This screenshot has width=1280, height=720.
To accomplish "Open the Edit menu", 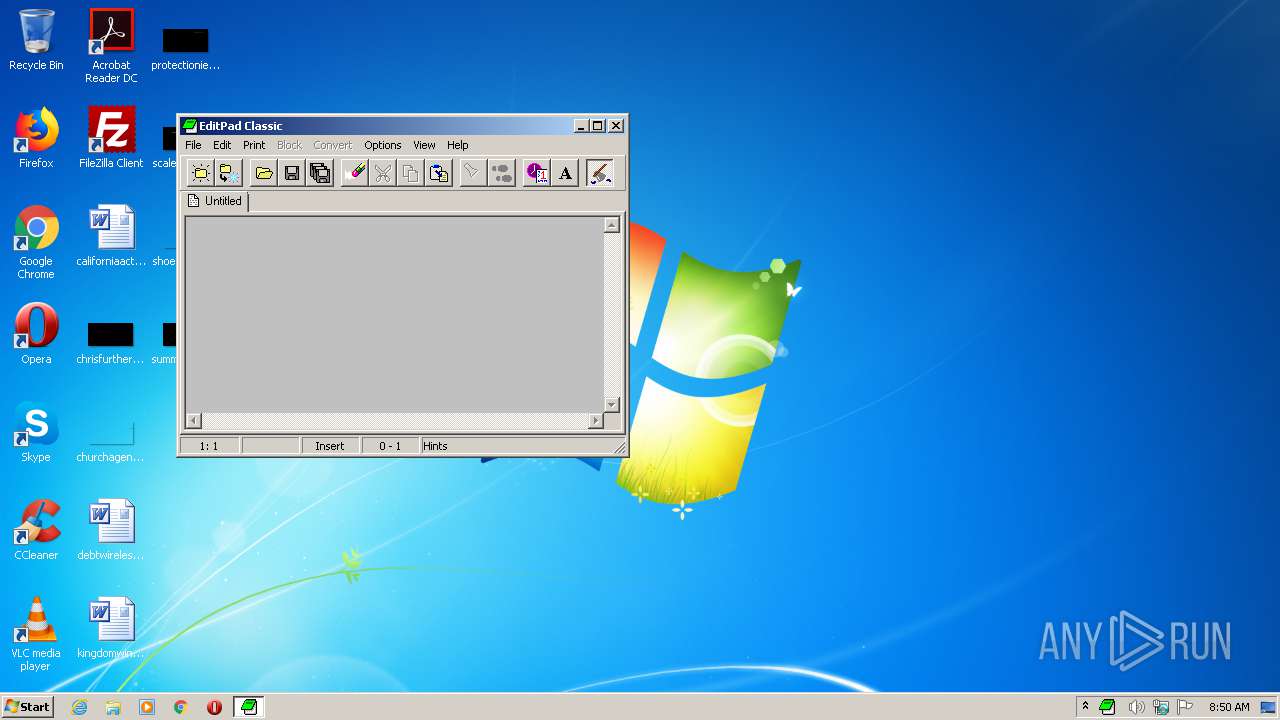I will click(x=222, y=145).
